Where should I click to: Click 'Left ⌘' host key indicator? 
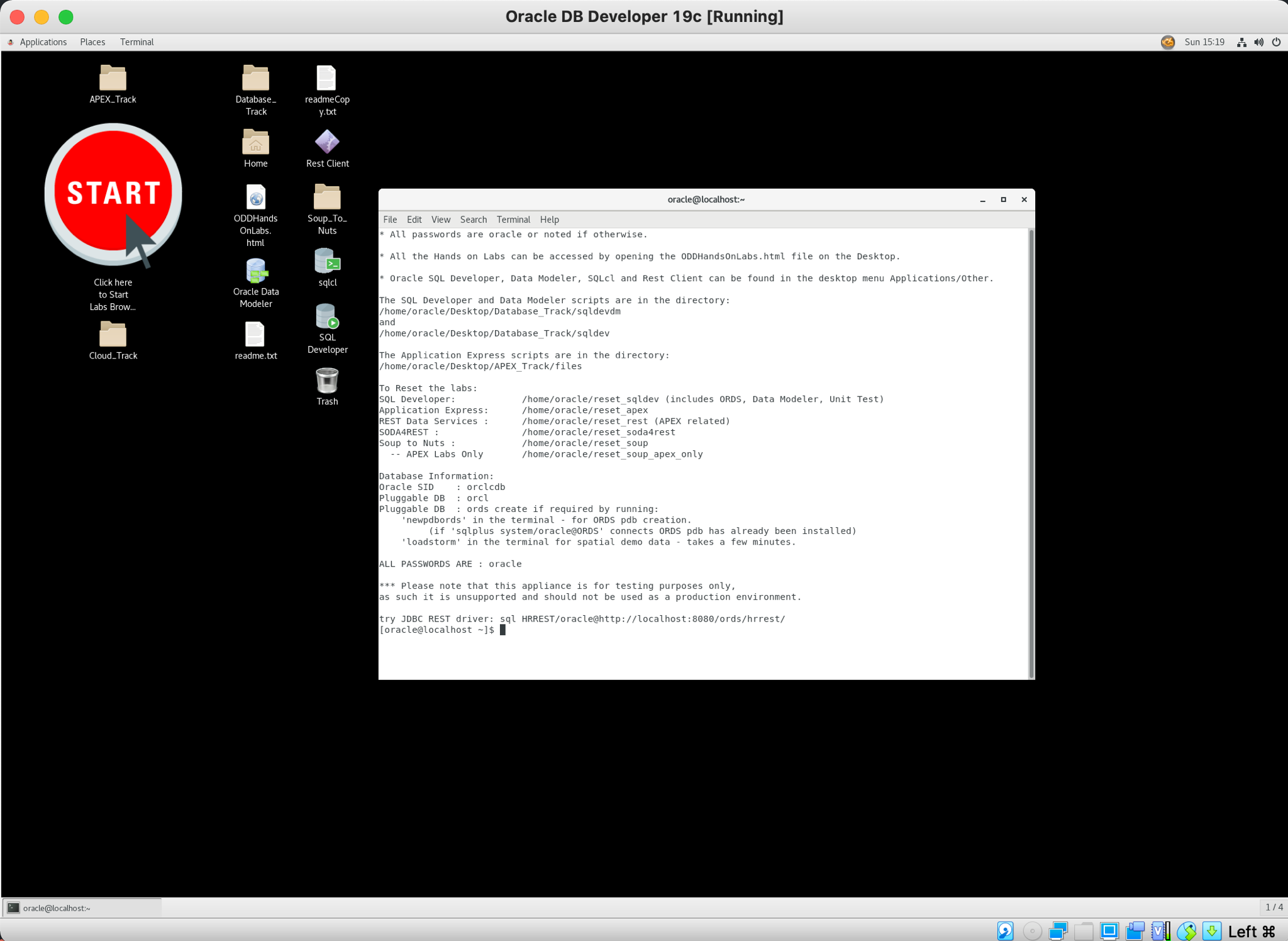1252,931
